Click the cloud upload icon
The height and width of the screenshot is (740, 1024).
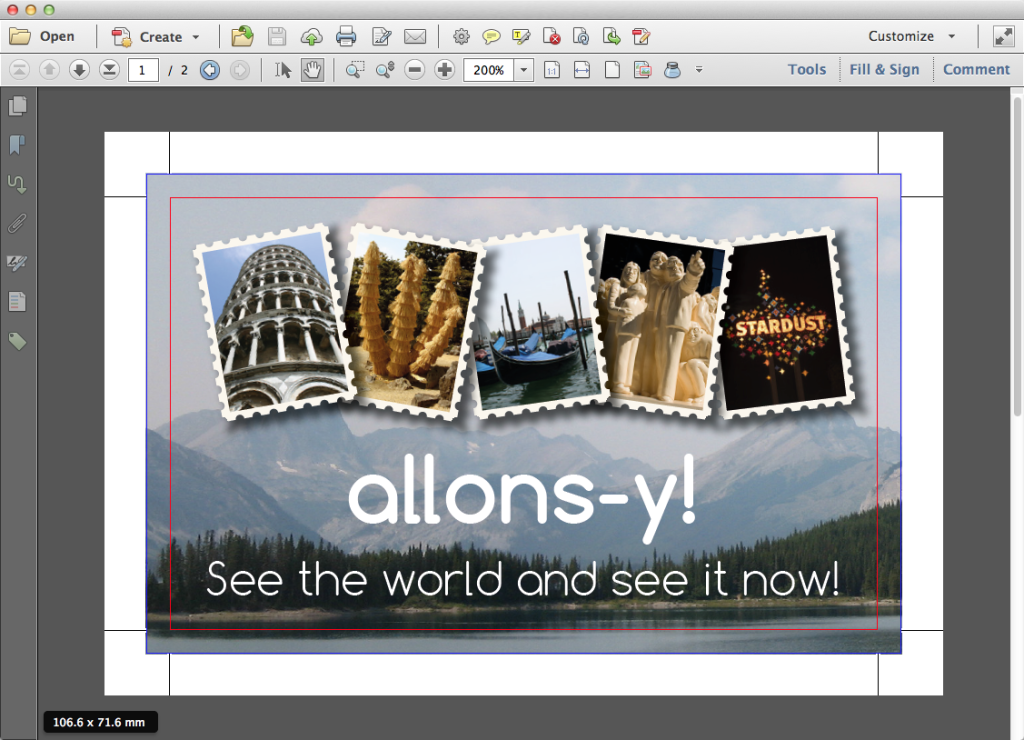tap(312, 37)
